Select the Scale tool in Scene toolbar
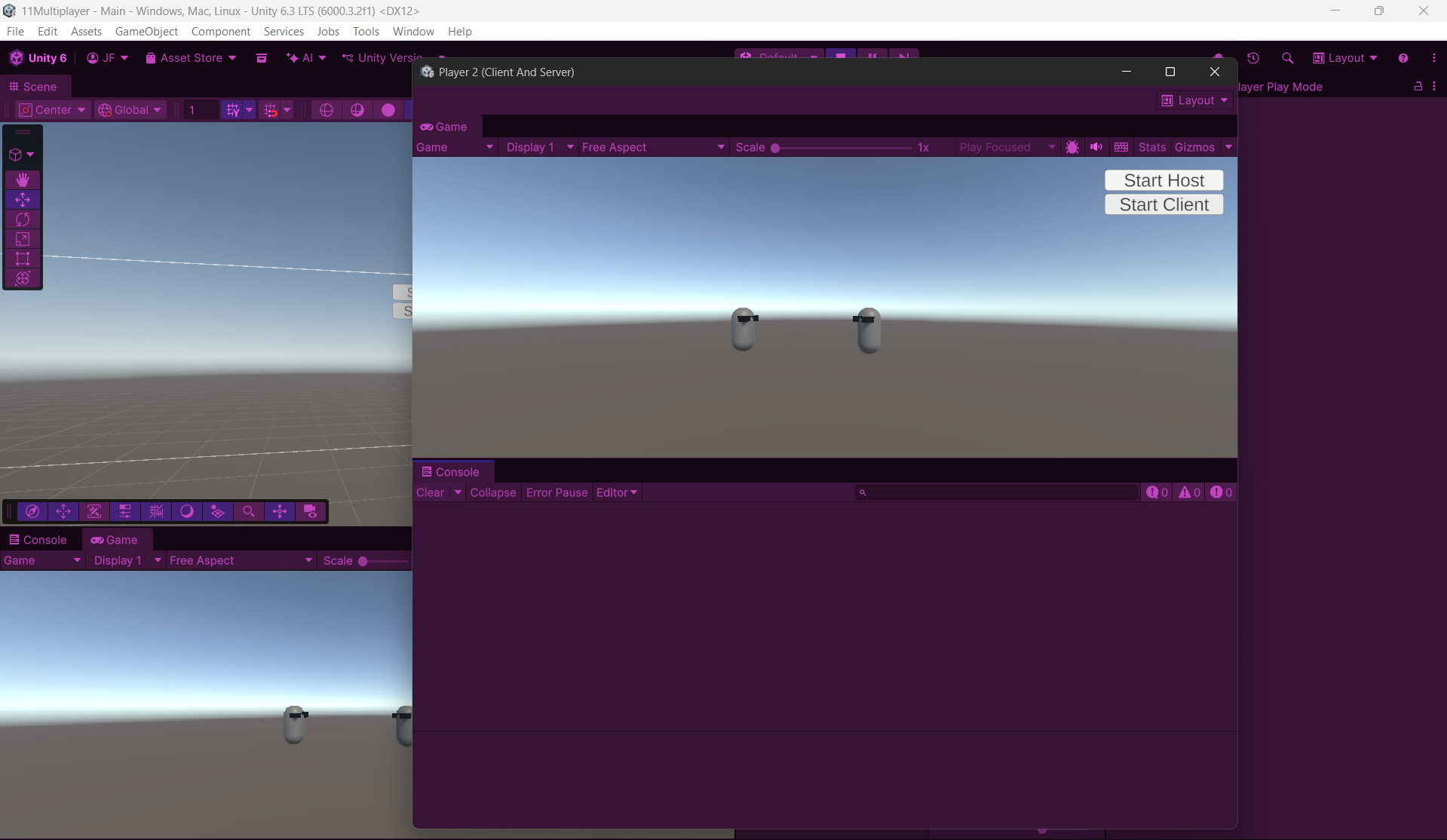This screenshot has width=1447, height=840. (23, 239)
